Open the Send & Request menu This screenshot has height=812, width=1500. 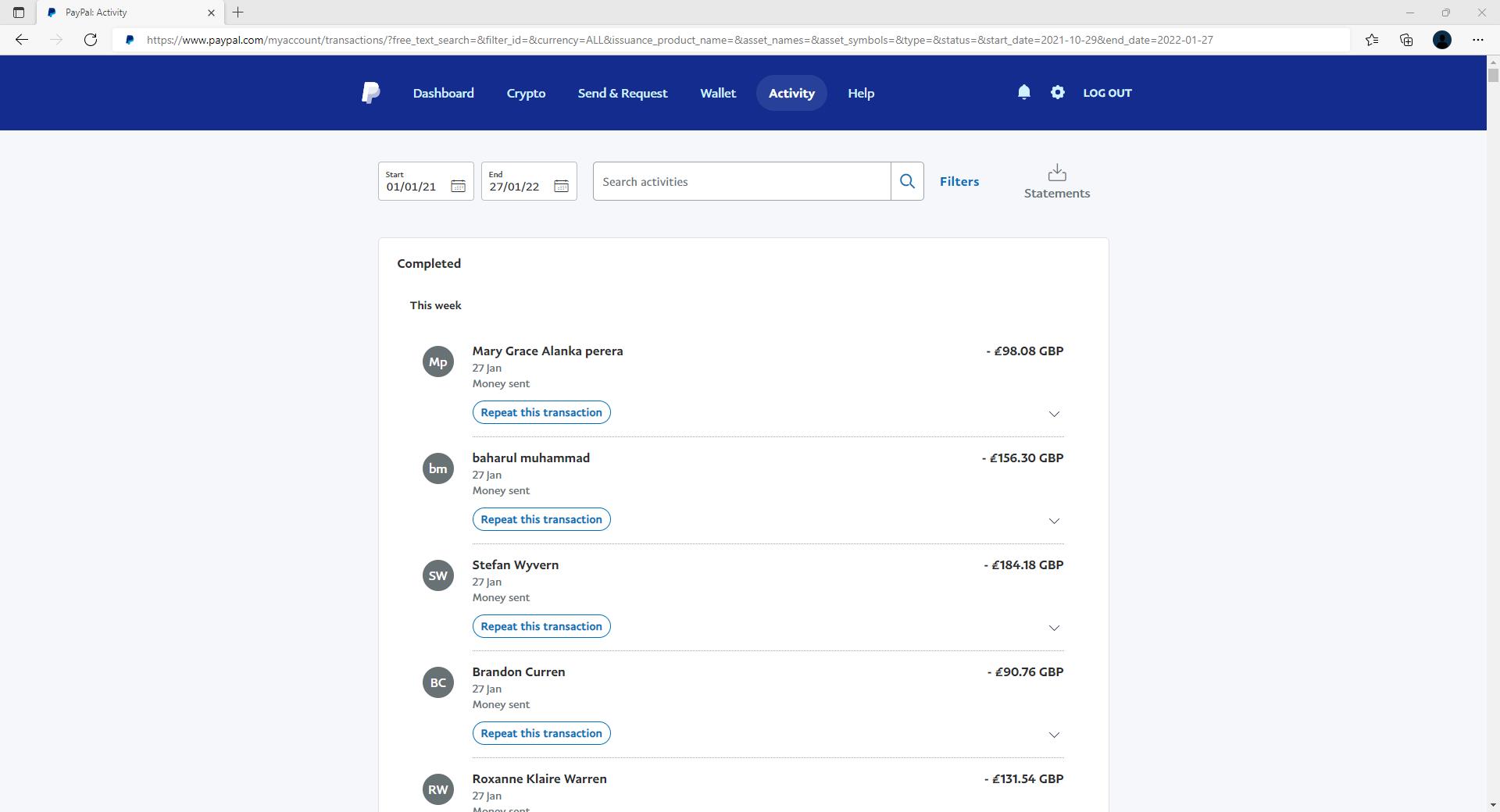pos(622,93)
